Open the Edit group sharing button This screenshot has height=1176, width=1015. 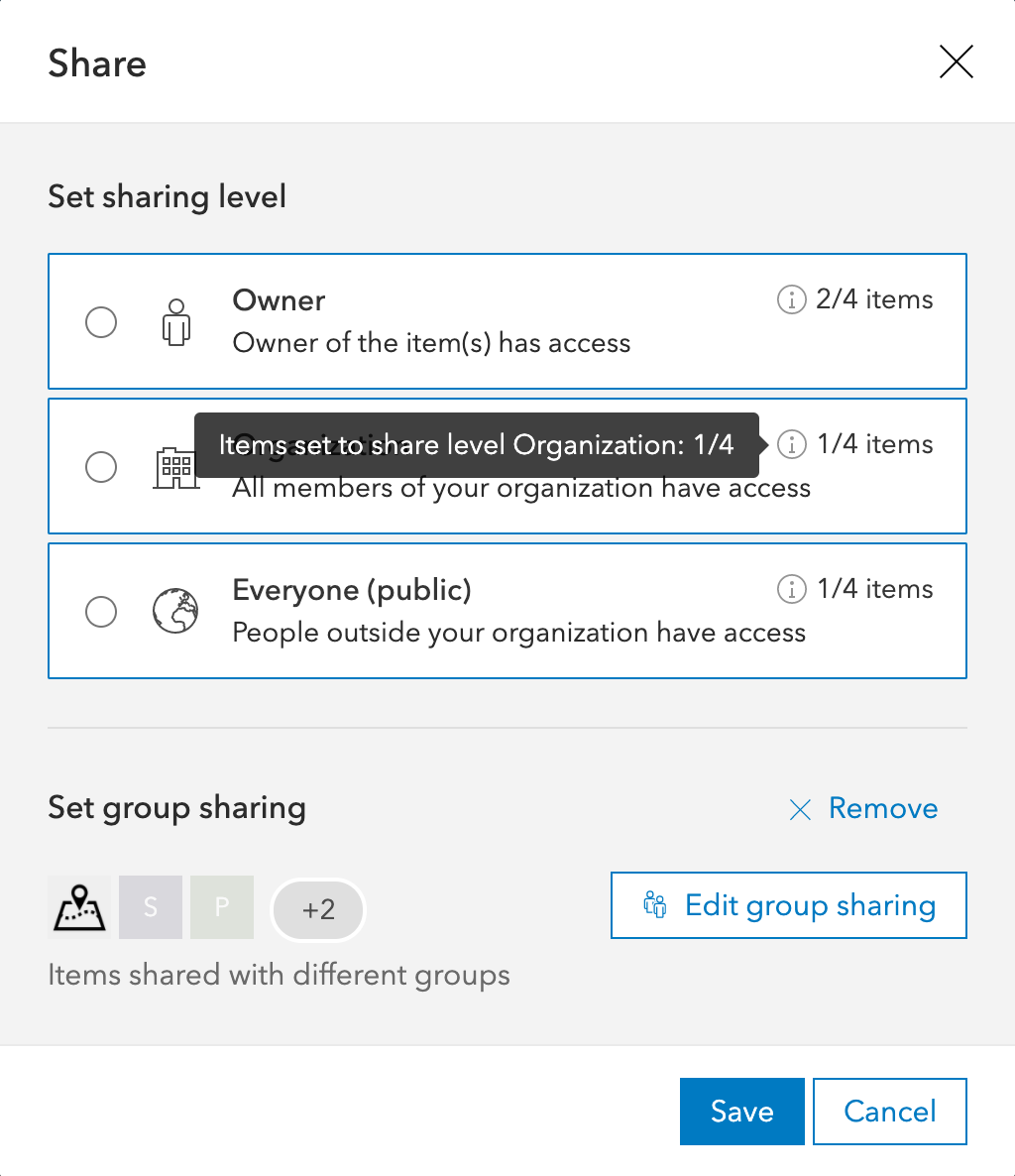click(788, 905)
